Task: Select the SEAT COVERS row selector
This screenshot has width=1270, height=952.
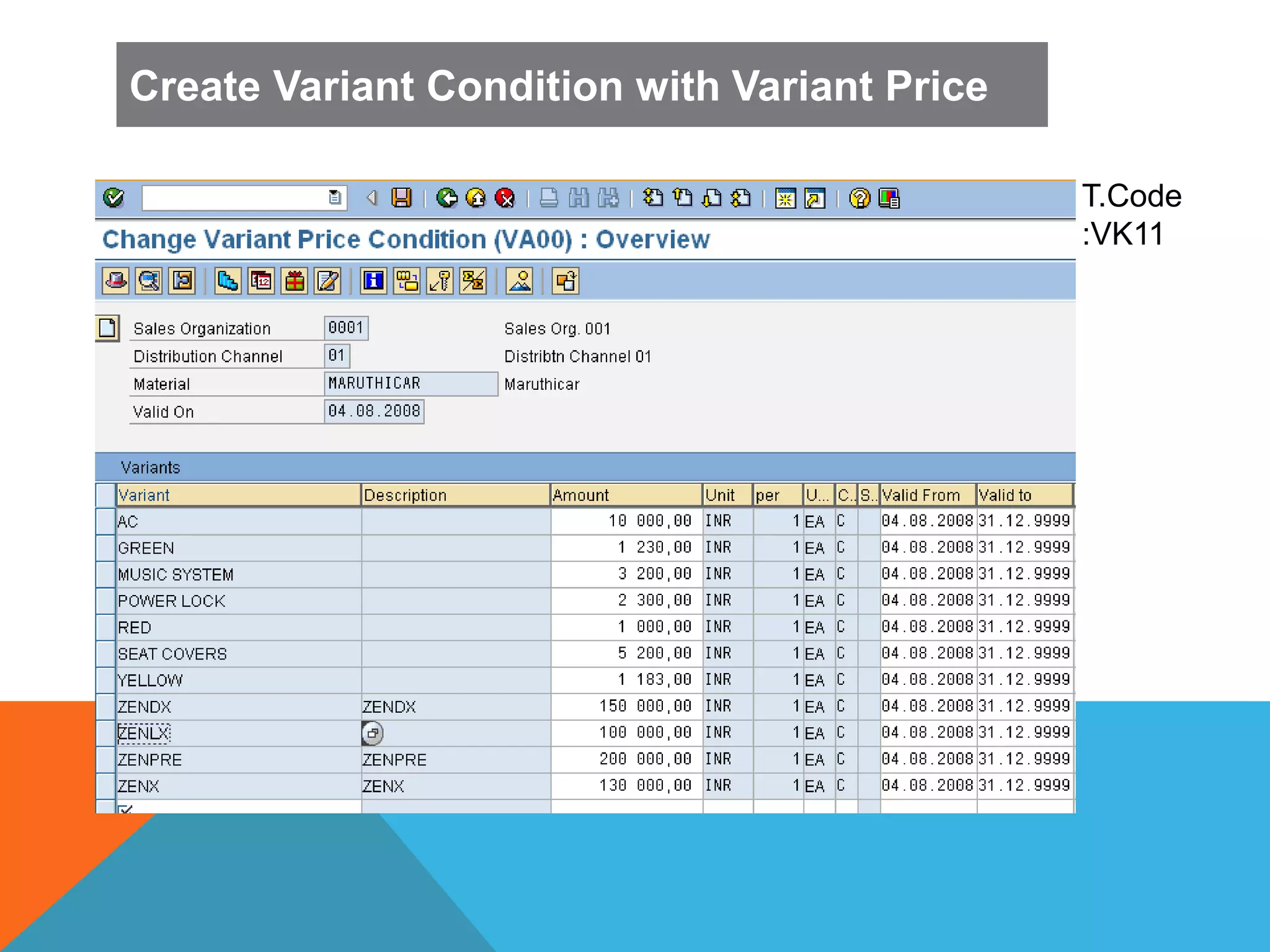Action: point(106,654)
